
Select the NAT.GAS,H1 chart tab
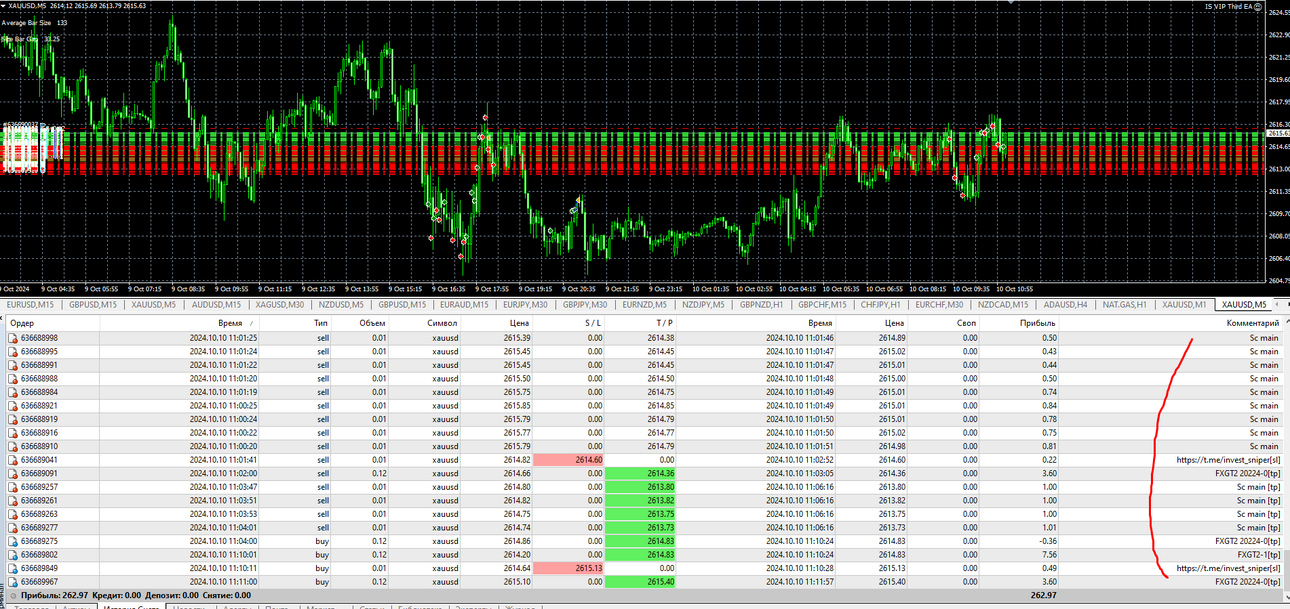coord(1125,305)
